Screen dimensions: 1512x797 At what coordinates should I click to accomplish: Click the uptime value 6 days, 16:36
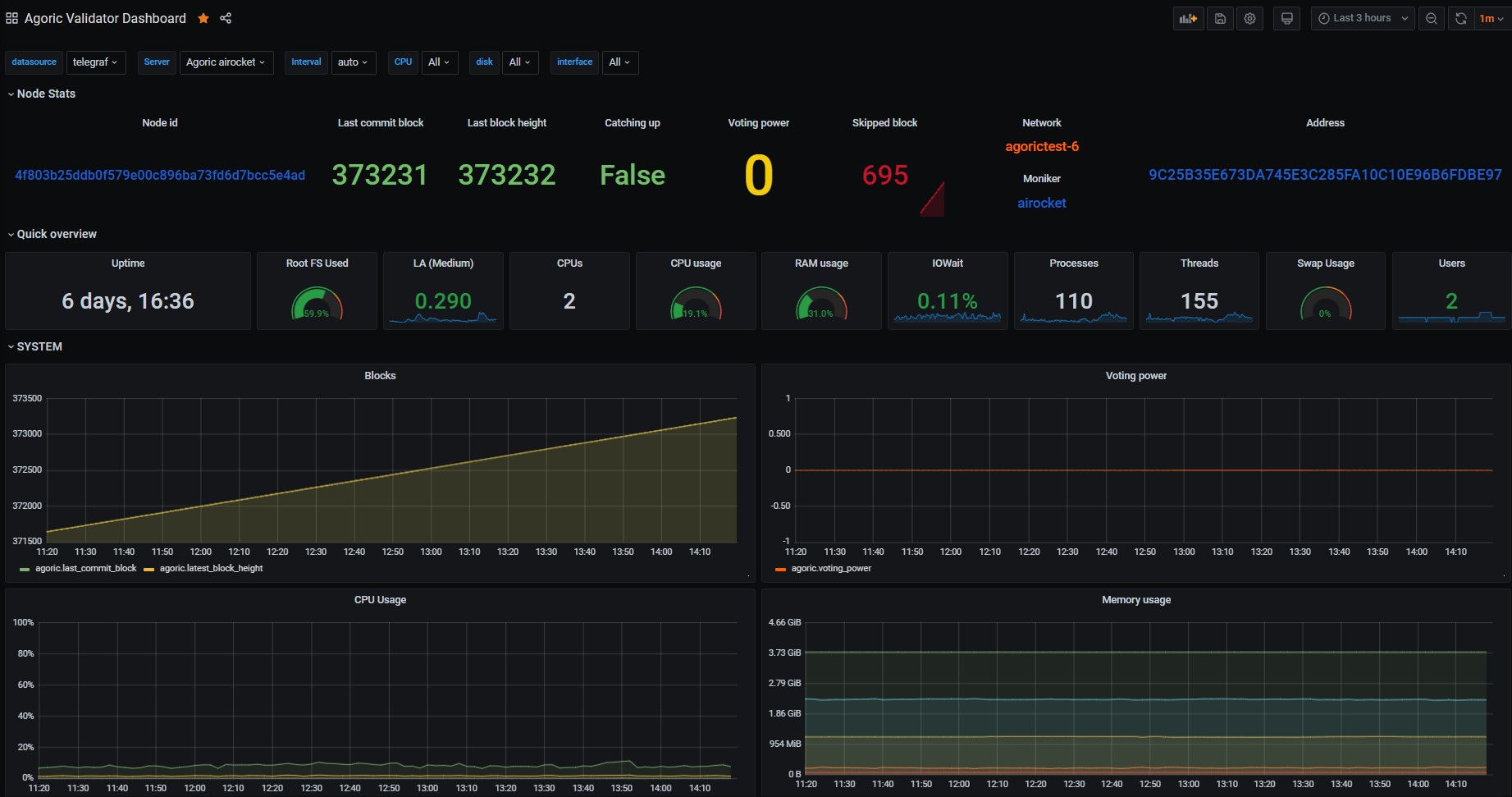pos(128,301)
